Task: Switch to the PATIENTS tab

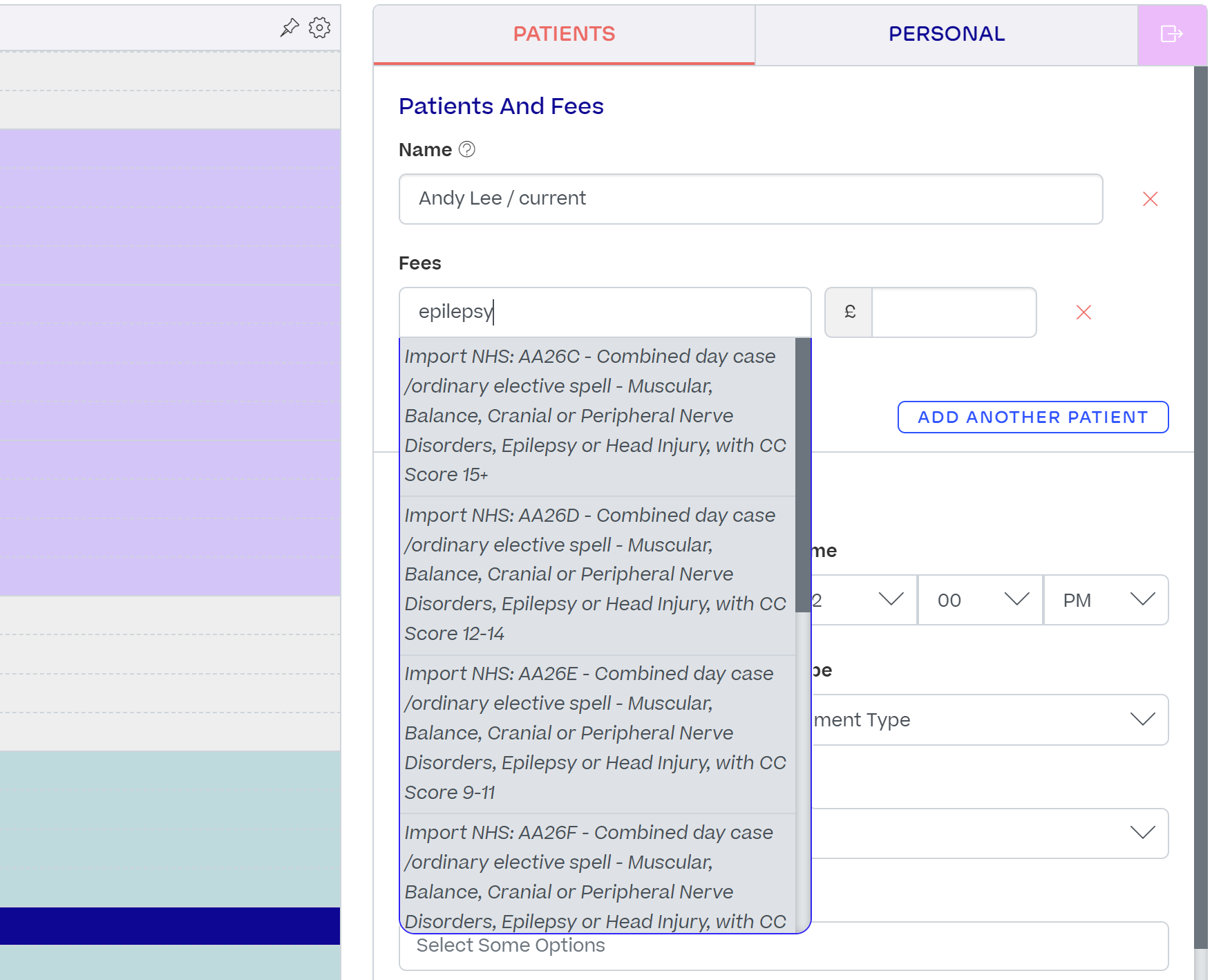Action: 564,35
